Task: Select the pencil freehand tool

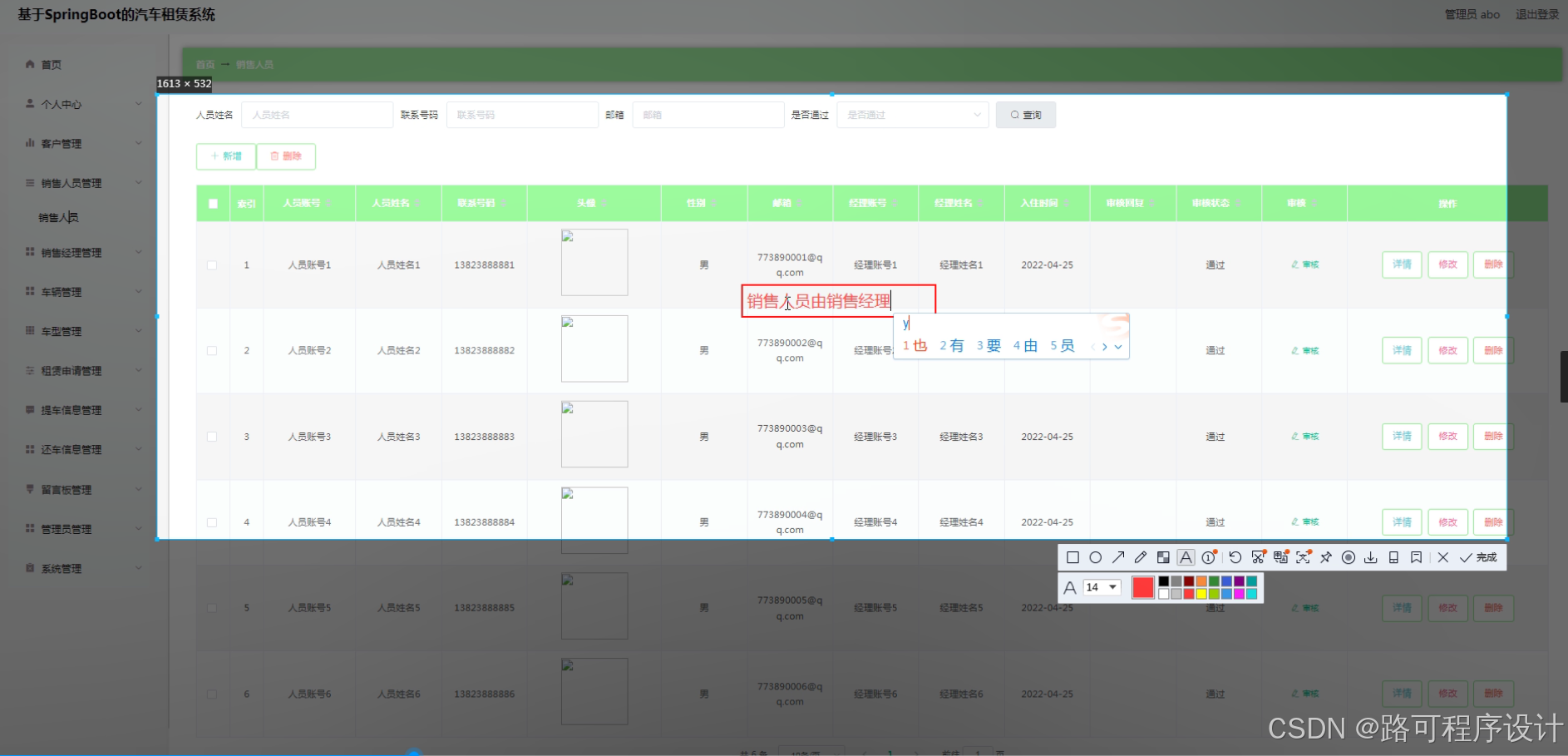Action: 1141,557
